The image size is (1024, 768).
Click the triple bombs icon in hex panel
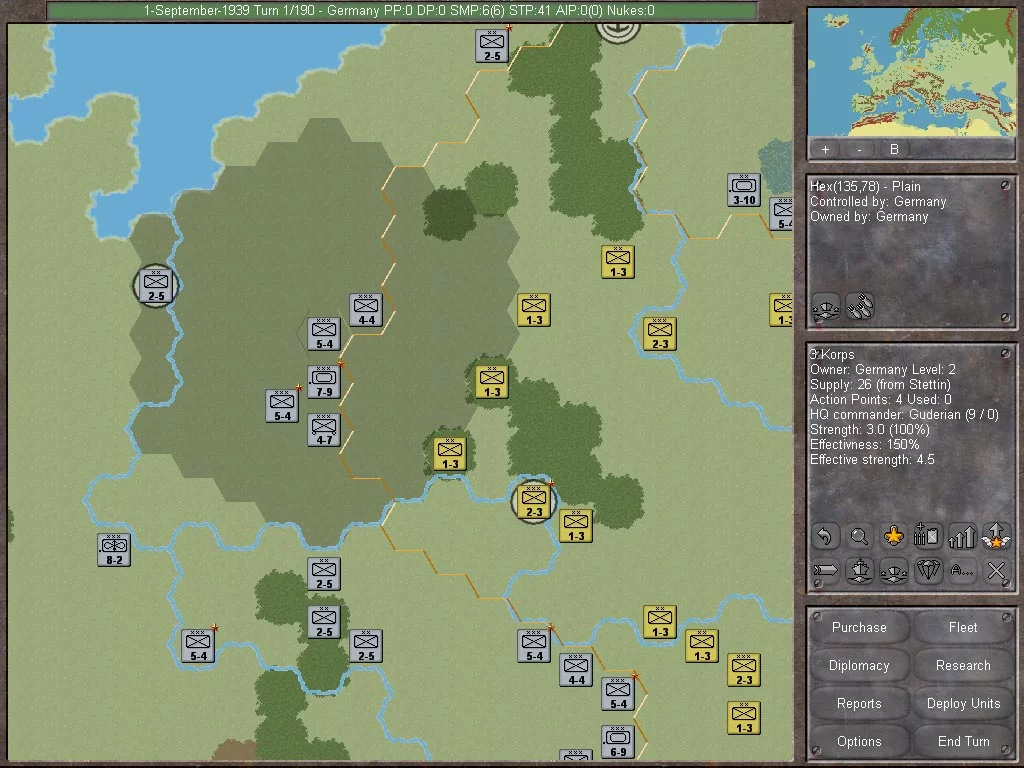859,306
